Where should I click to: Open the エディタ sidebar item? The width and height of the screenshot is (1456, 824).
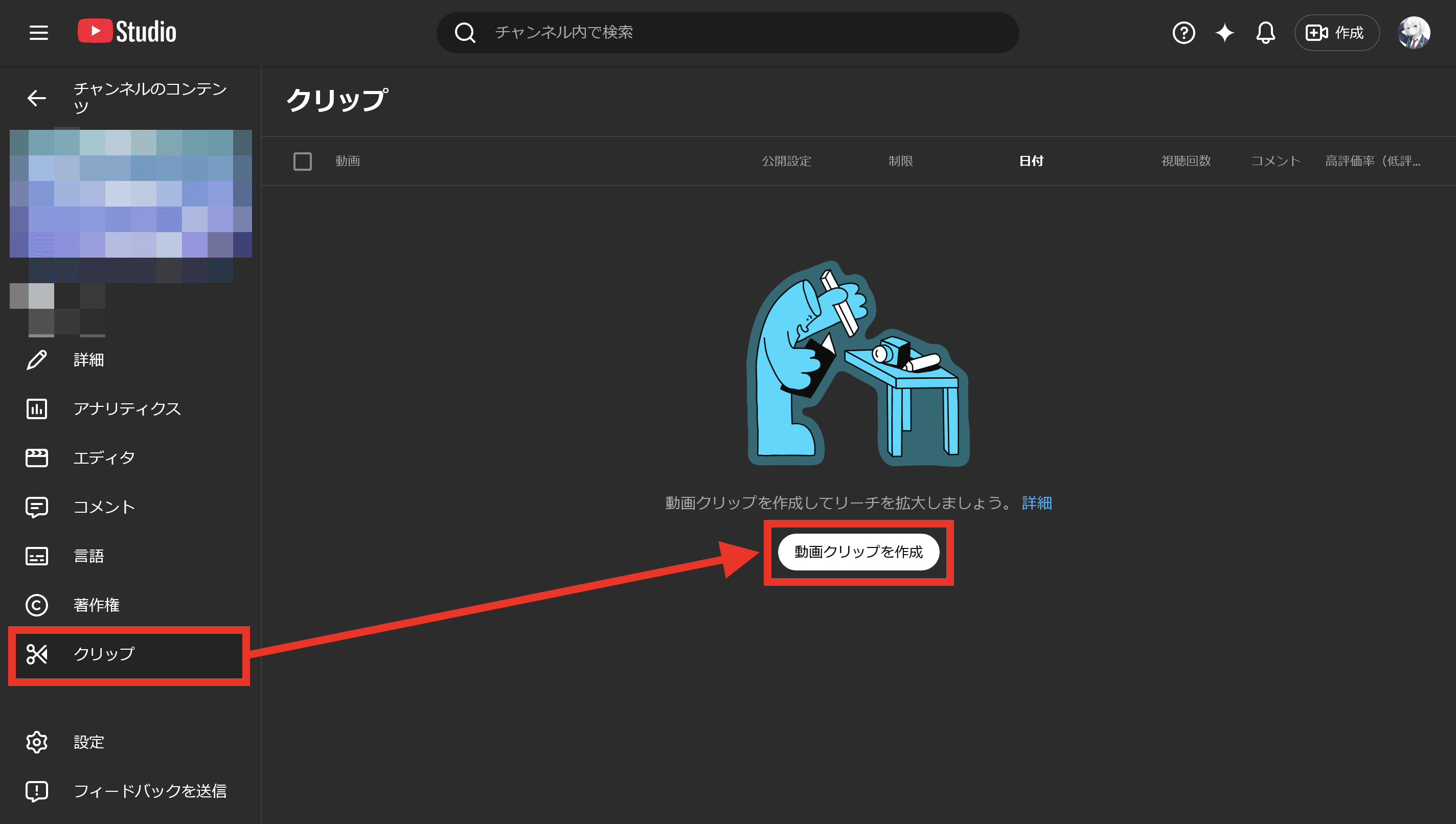click(130, 457)
